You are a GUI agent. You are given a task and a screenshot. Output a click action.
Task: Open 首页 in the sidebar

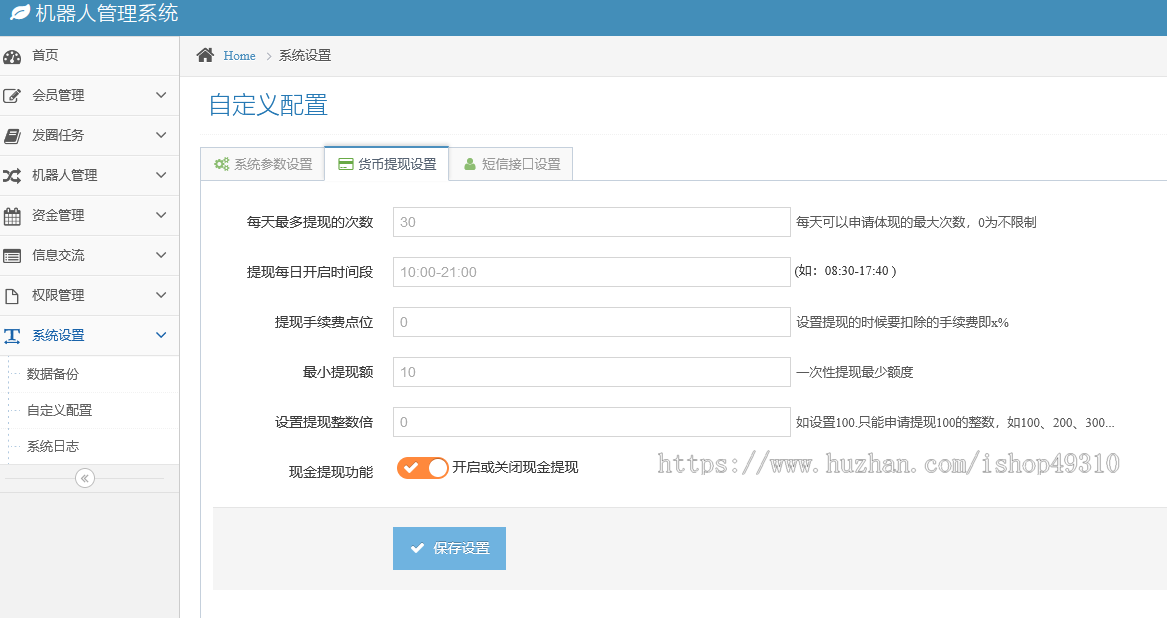tap(89, 56)
